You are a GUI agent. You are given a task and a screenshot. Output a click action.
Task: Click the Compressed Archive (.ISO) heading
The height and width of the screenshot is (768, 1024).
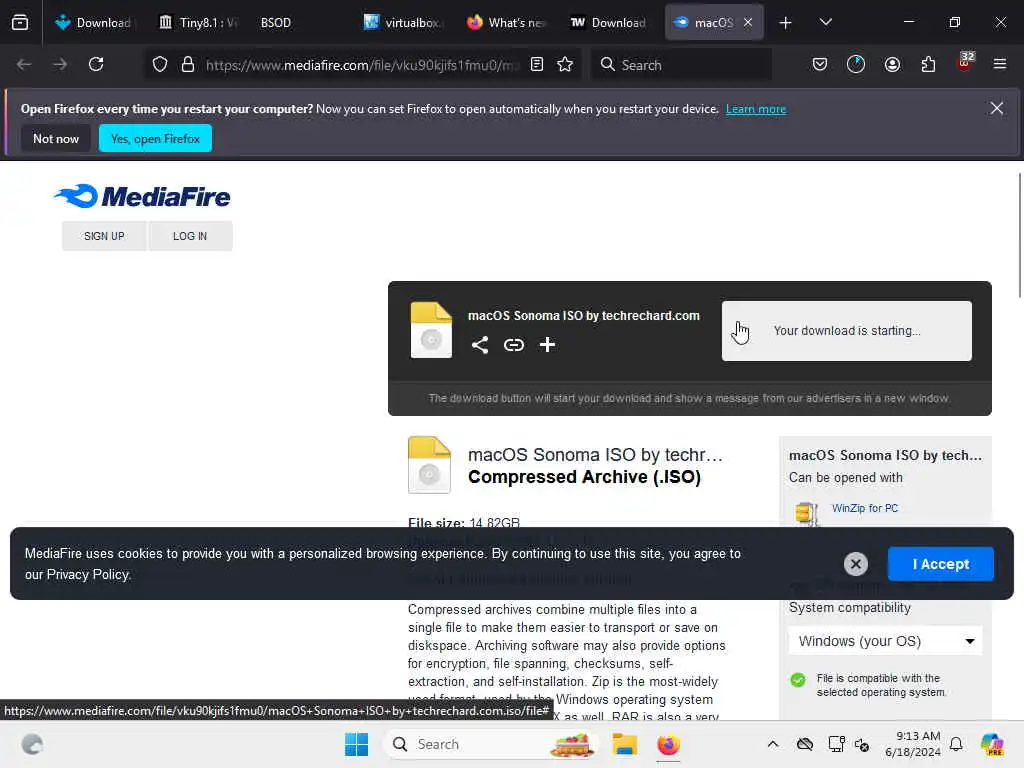[584, 477]
